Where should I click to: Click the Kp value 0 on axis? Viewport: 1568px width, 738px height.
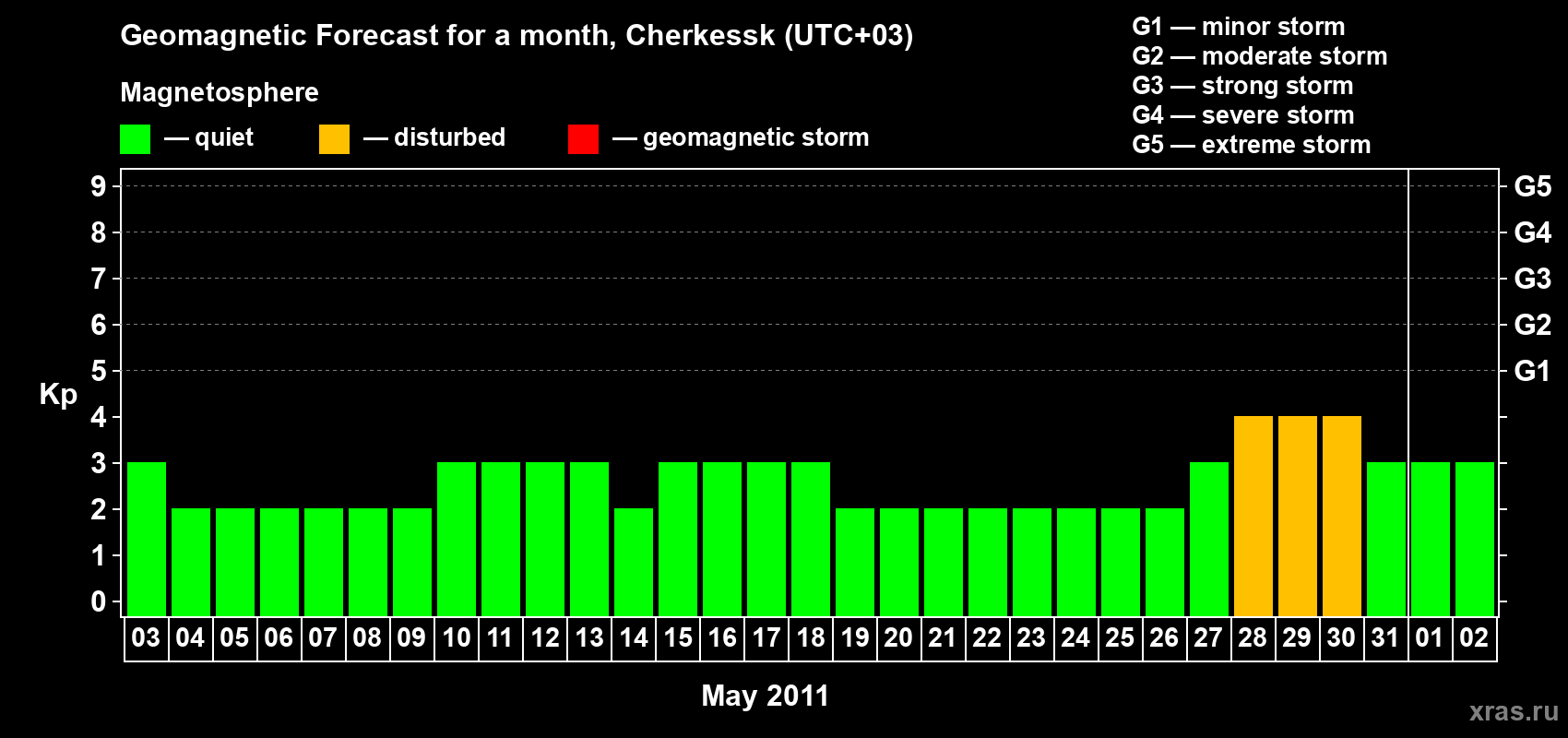pos(99,601)
